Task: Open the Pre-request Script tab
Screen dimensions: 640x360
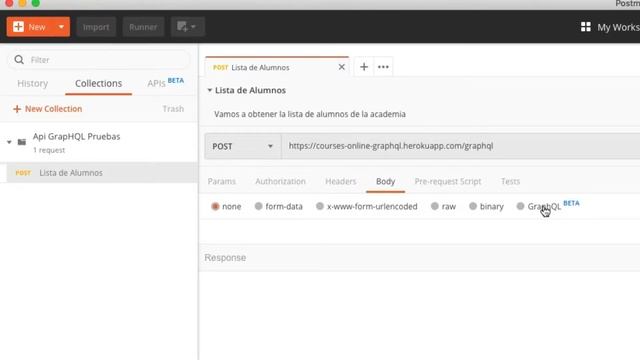Action: point(448,181)
